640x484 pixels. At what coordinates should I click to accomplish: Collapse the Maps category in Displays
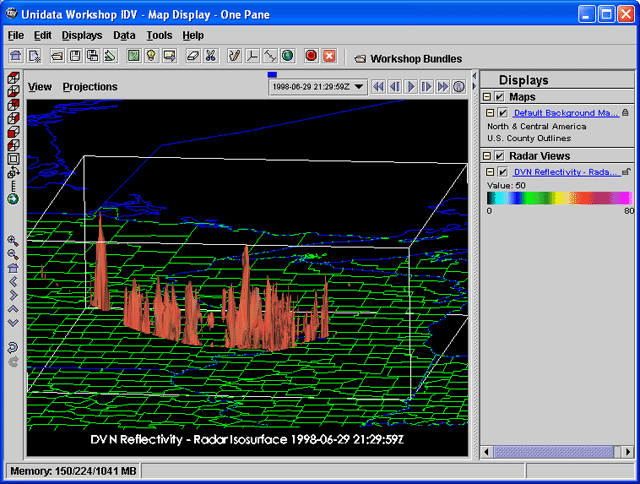coord(487,97)
